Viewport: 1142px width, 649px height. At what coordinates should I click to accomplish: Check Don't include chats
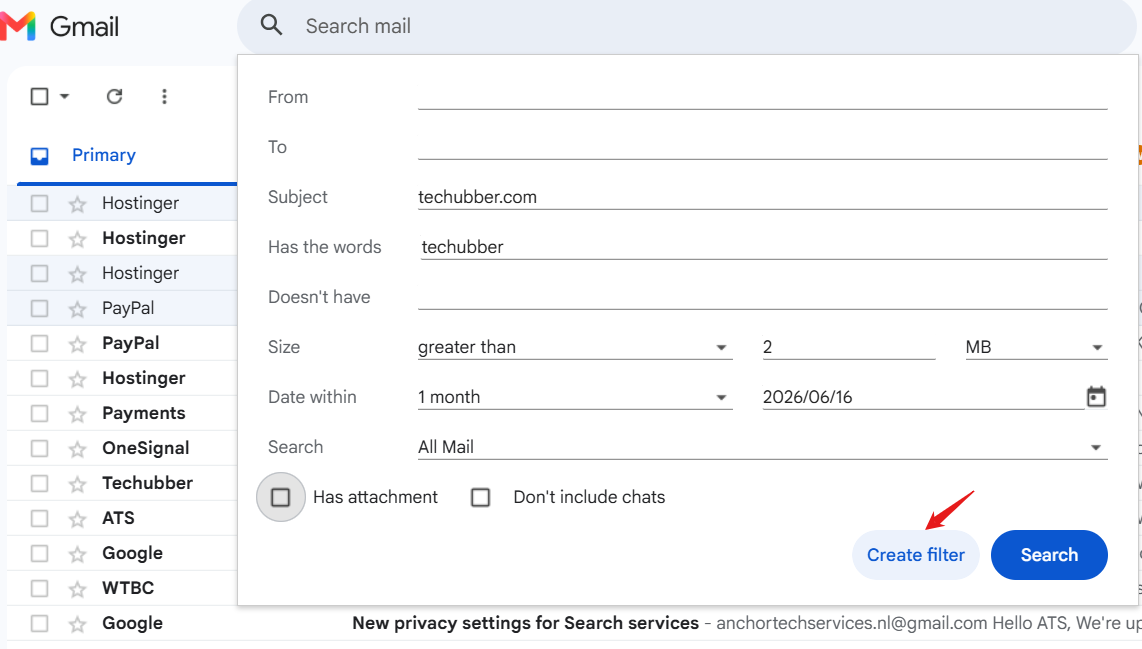click(480, 497)
